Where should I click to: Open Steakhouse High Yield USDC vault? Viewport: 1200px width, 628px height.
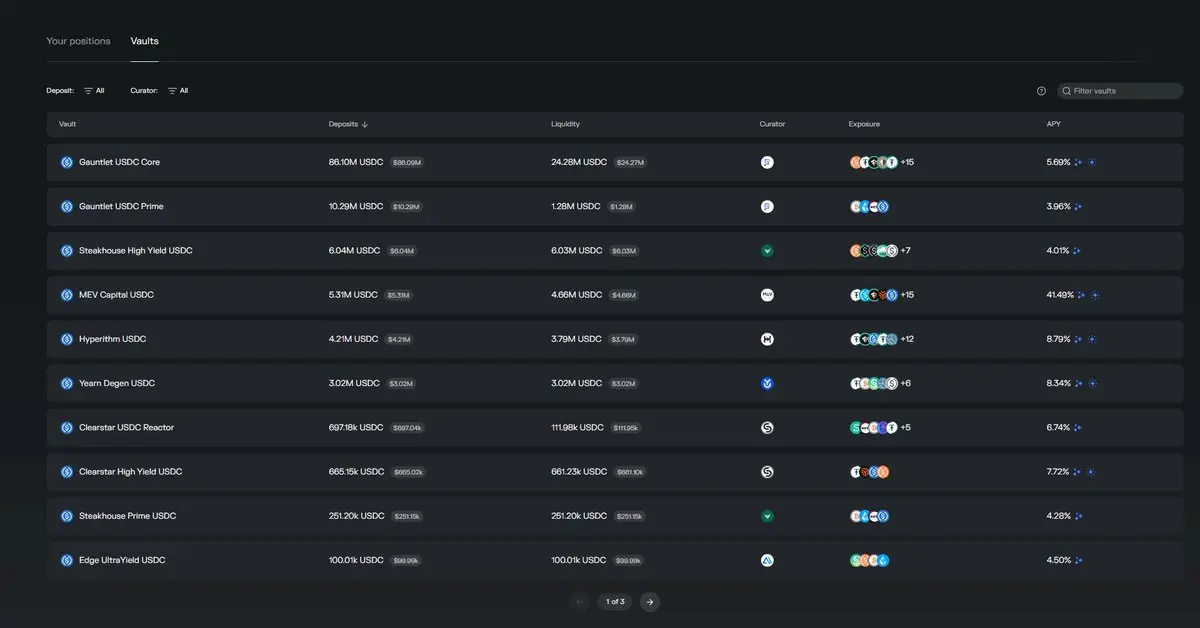[x=615, y=250]
